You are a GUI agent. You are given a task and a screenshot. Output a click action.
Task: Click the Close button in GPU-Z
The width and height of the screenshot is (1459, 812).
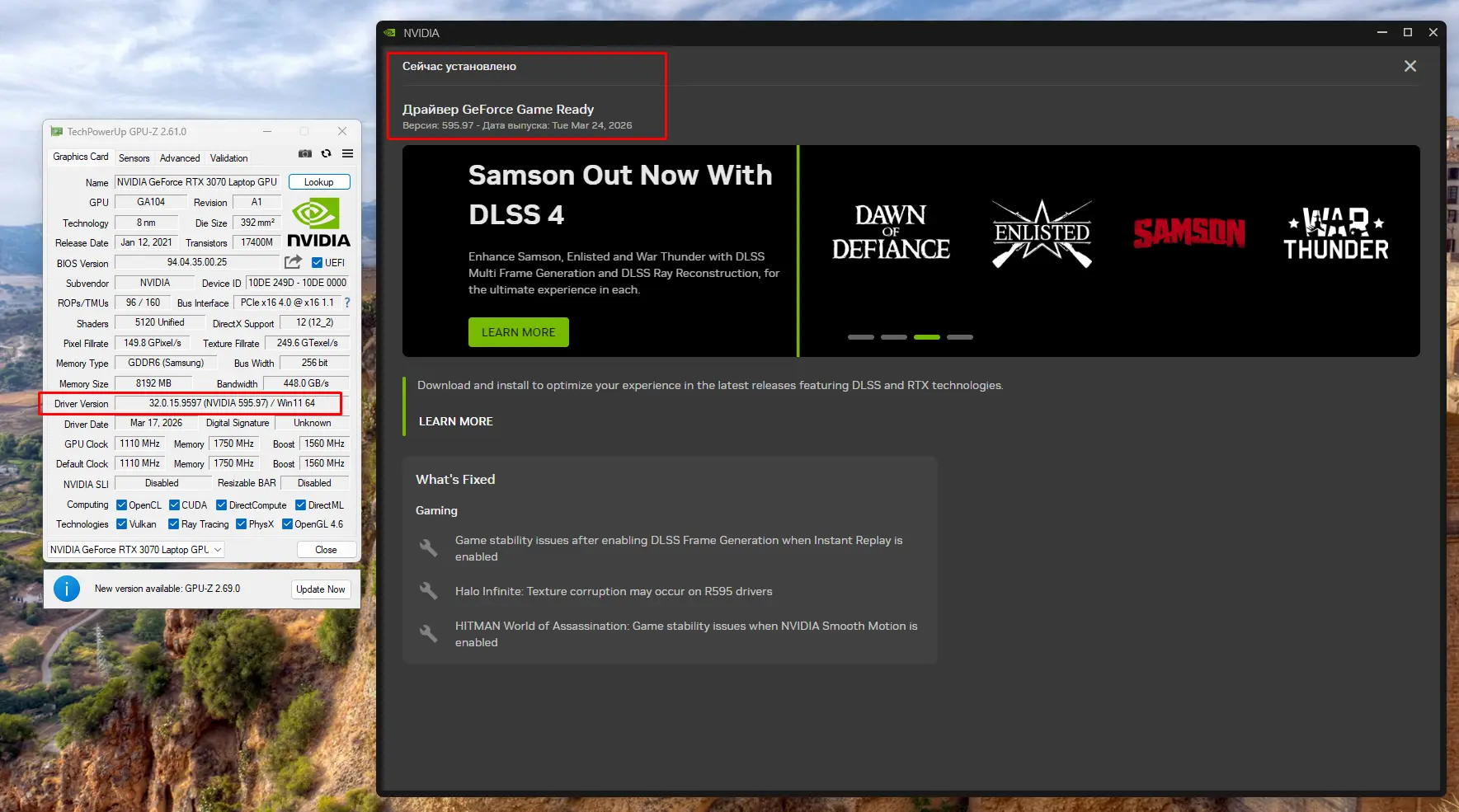pyautogui.click(x=326, y=550)
